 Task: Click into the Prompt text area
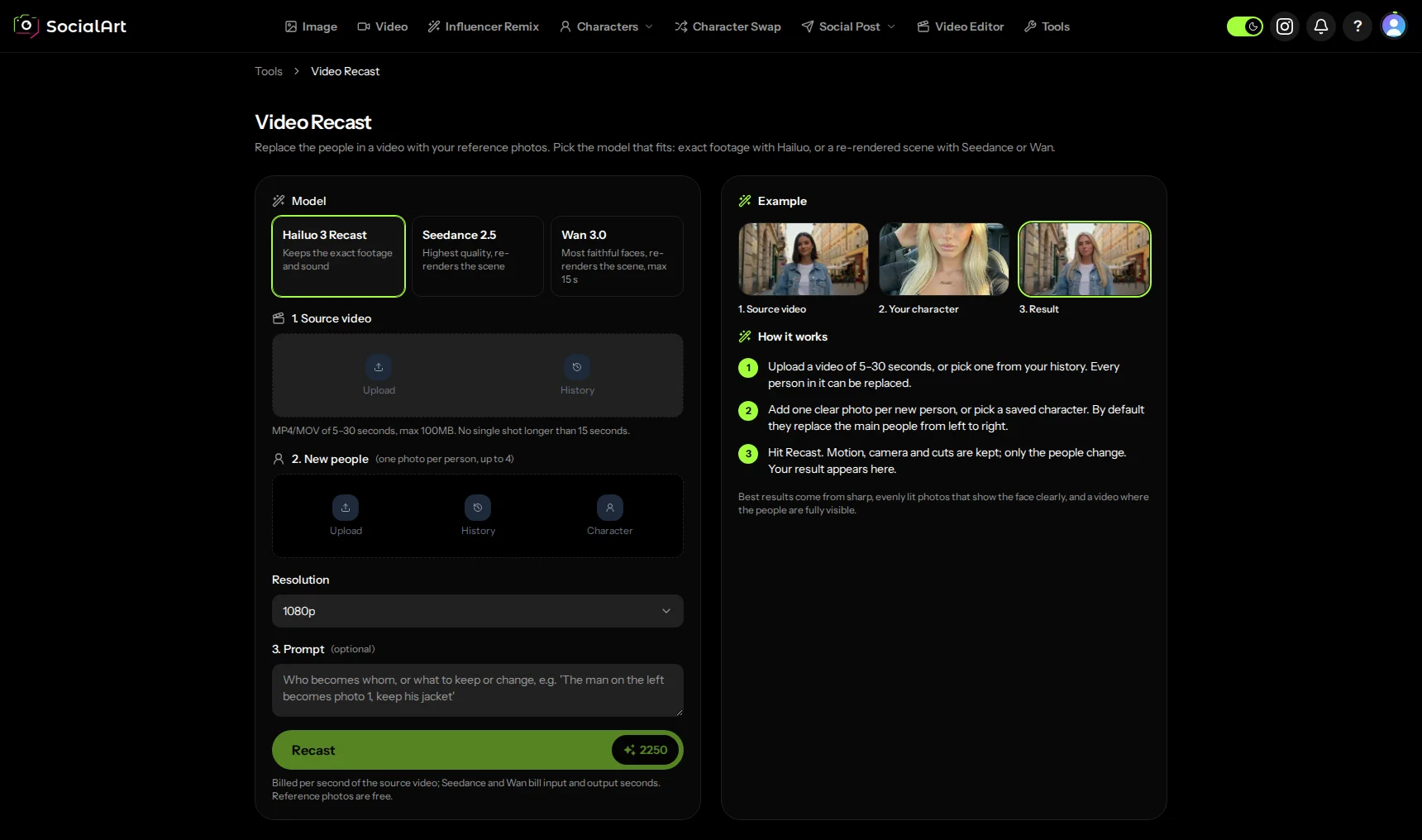(x=478, y=690)
